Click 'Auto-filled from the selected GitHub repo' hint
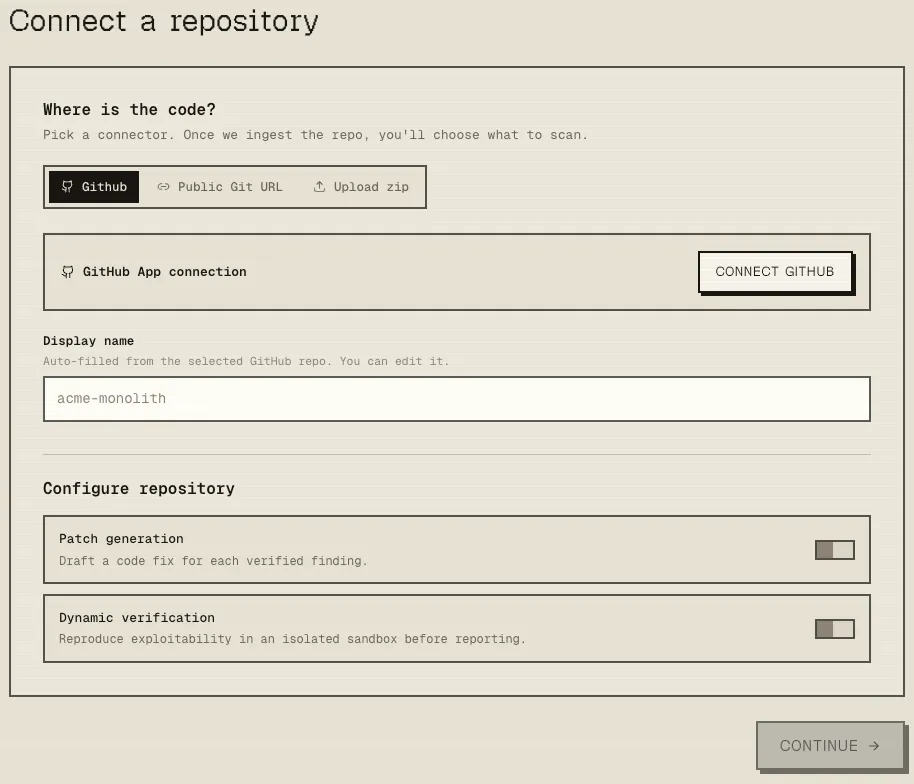The height and width of the screenshot is (784, 914). coord(246,361)
